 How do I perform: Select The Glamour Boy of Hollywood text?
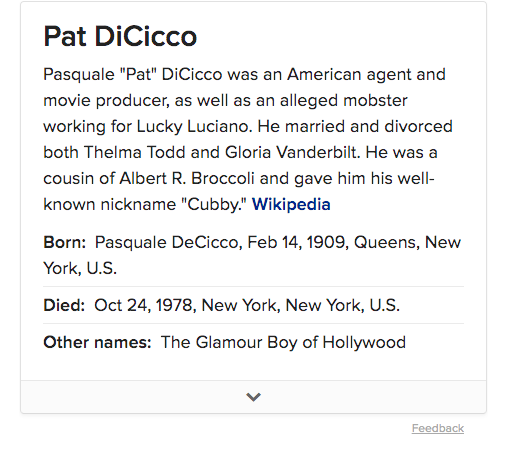pyautogui.click(x=283, y=343)
